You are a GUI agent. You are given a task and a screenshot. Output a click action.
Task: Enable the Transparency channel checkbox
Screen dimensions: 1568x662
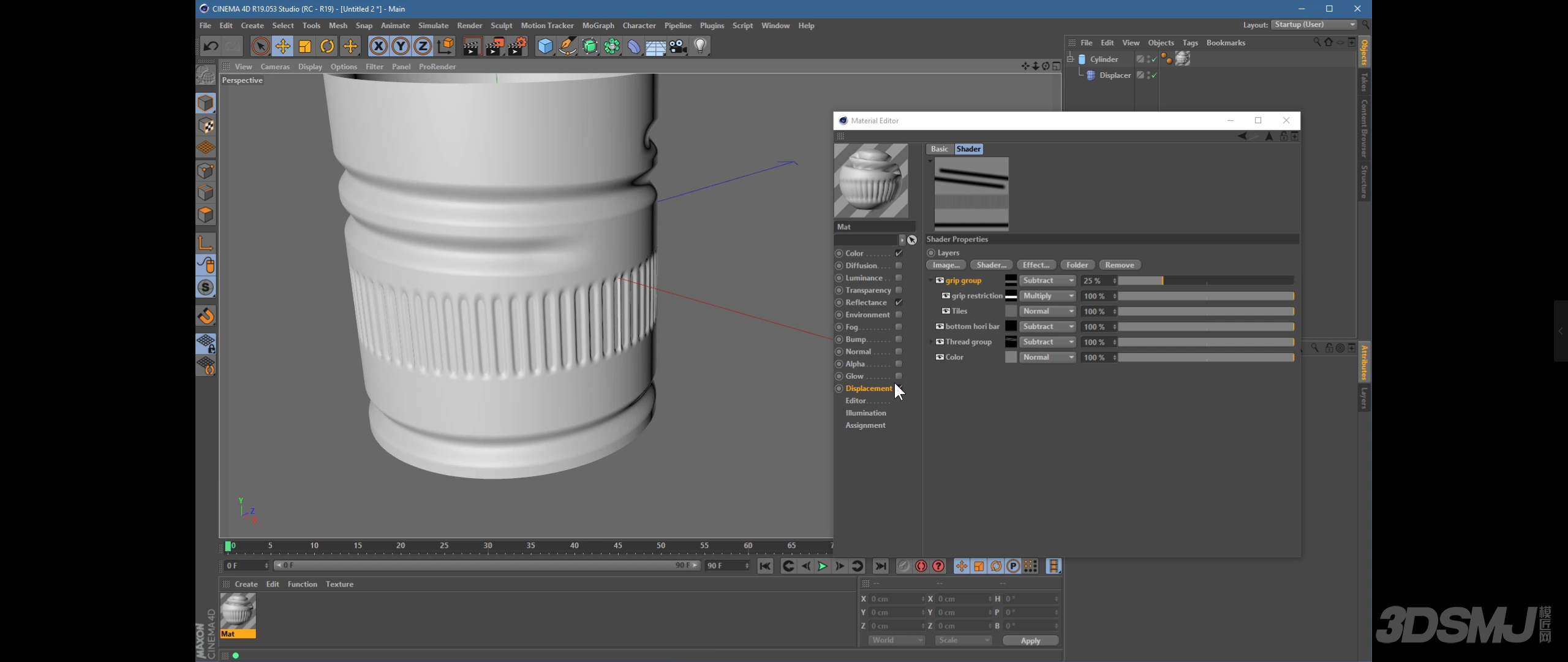(899, 290)
